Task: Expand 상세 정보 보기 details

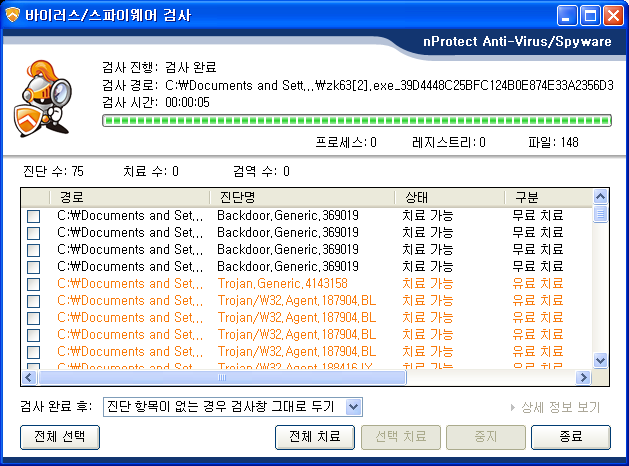Action: (556, 407)
